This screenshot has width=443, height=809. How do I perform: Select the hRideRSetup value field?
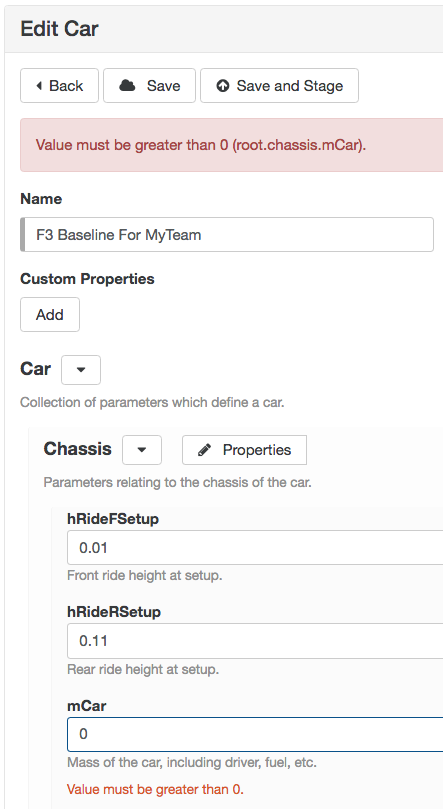(x=255, y=641)
